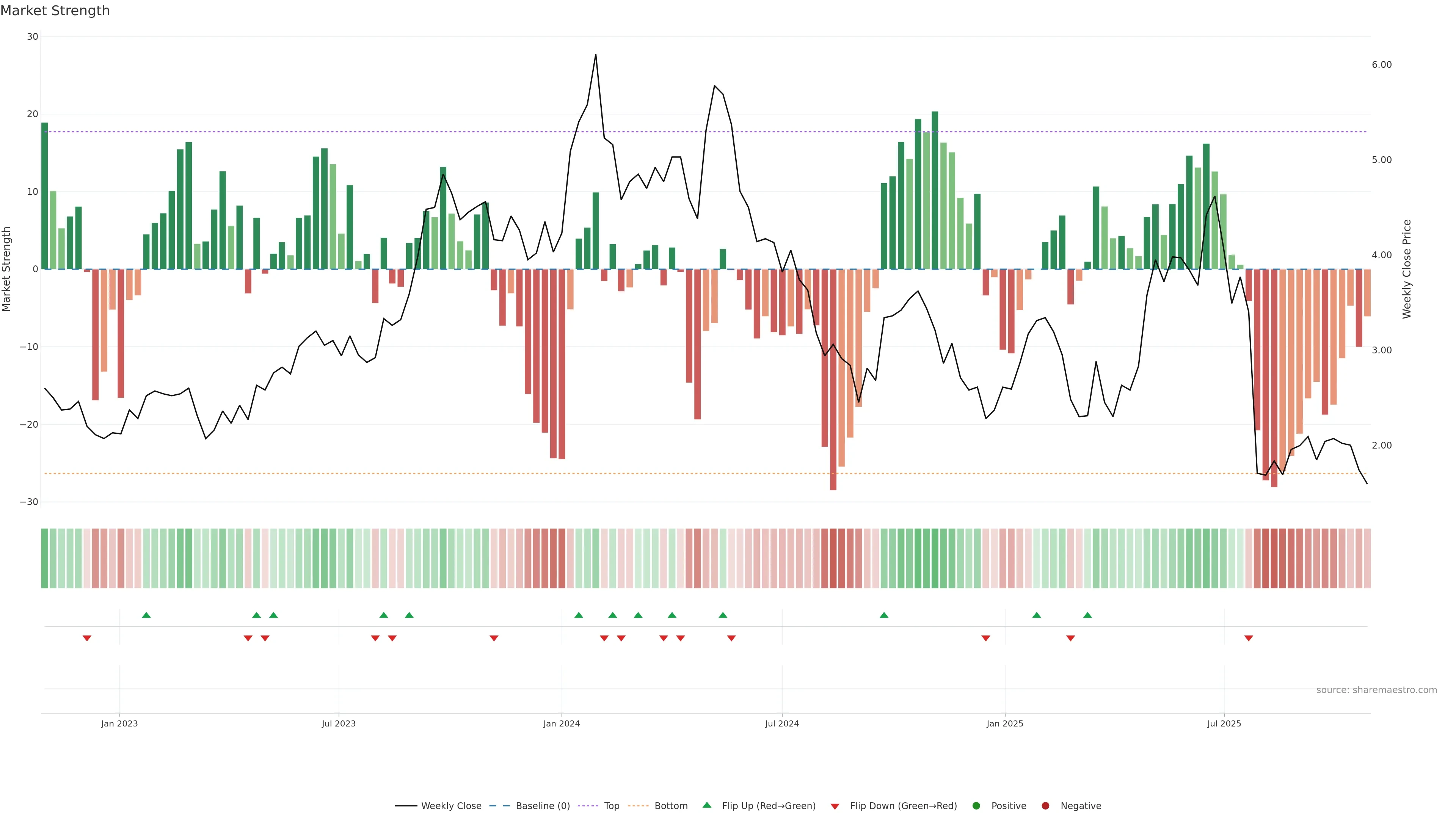Click the first green flip-up marker after Jan 2023

146,615
